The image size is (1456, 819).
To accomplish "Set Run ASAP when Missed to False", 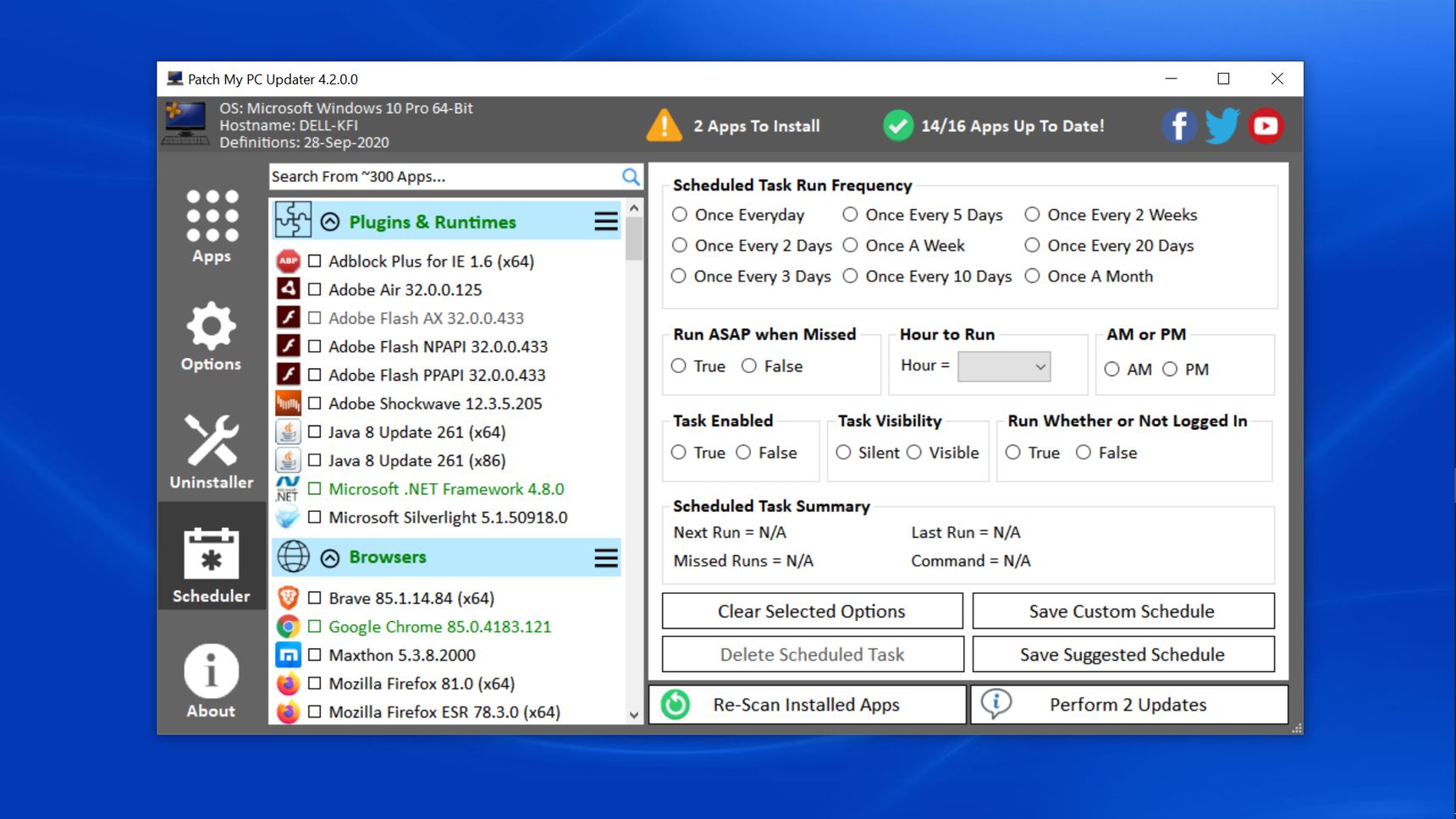I will pos(749,366).
